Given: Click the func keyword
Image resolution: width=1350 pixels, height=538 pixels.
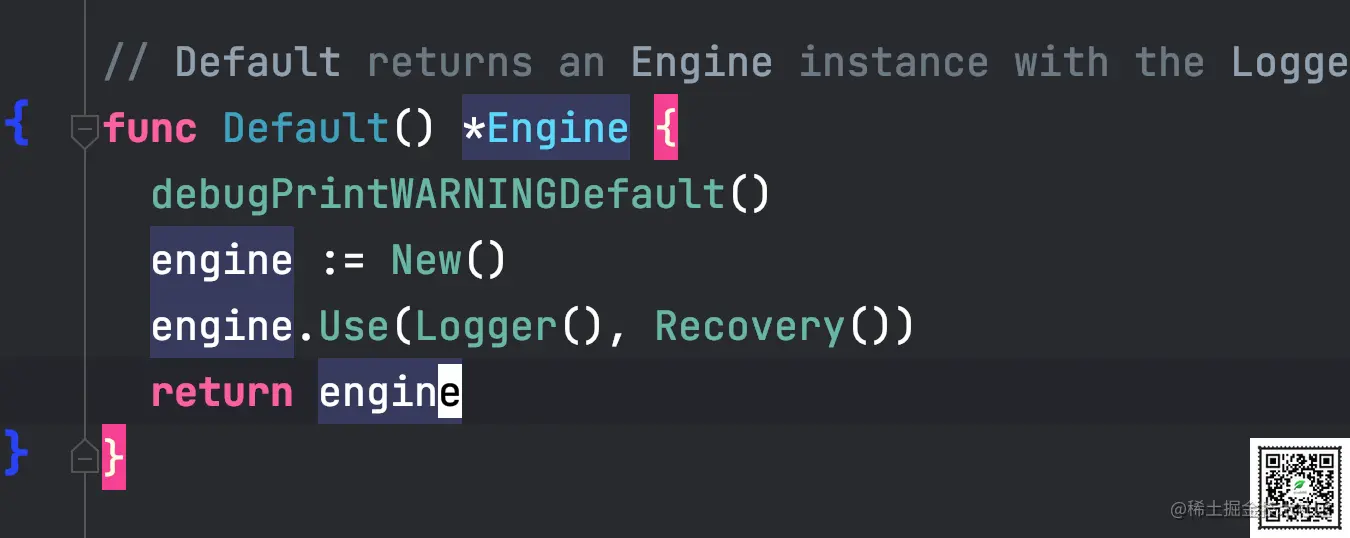Looking at the screenshot, I should pos(150,128).
